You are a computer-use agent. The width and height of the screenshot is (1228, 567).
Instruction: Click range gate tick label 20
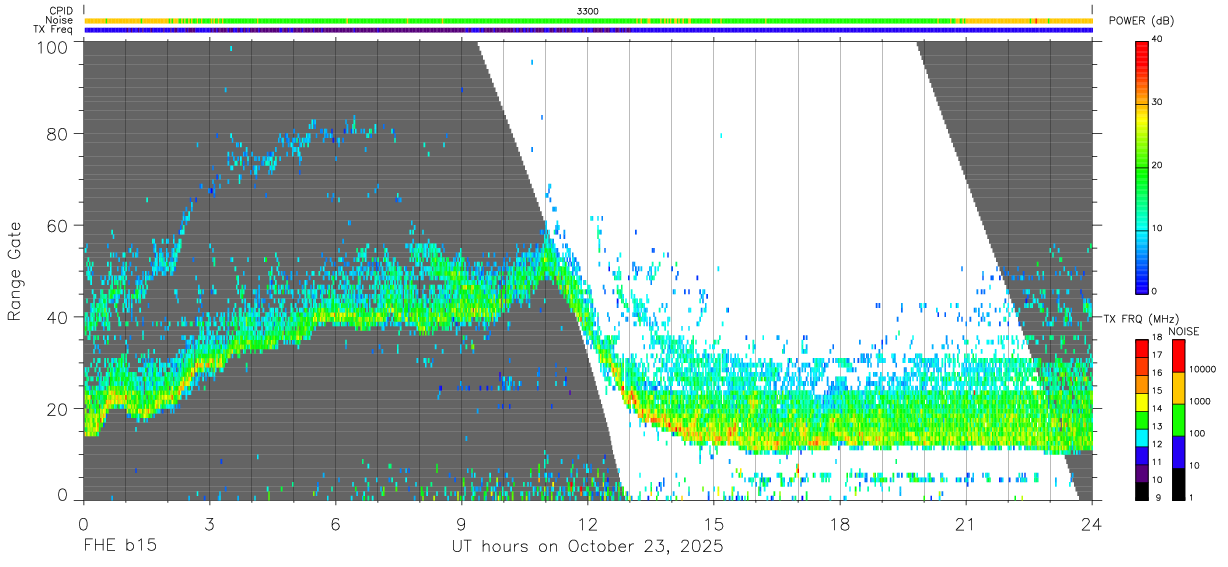coord(59,408)
